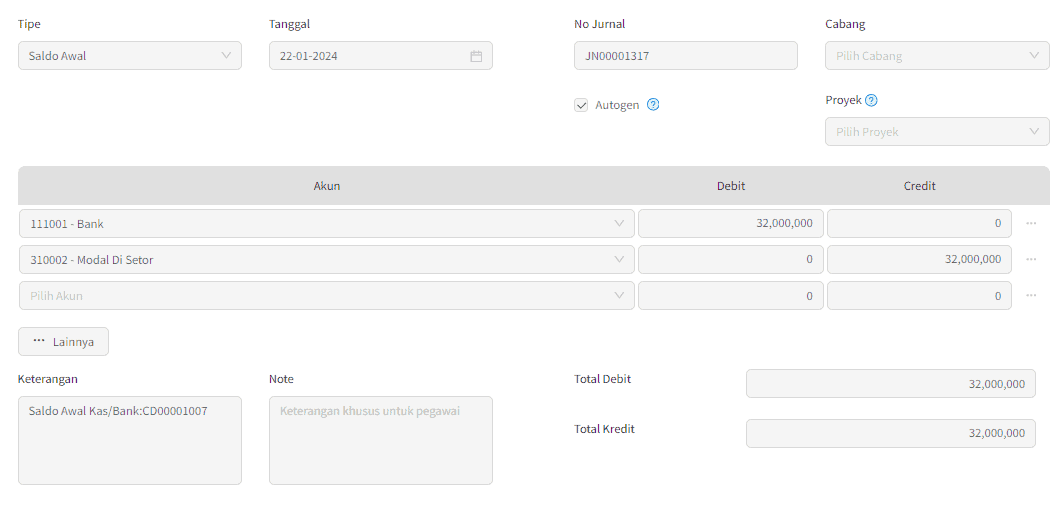Click the help icon beside Autogen
This screenshot has width=1064, height=511.
click(653, 105)
